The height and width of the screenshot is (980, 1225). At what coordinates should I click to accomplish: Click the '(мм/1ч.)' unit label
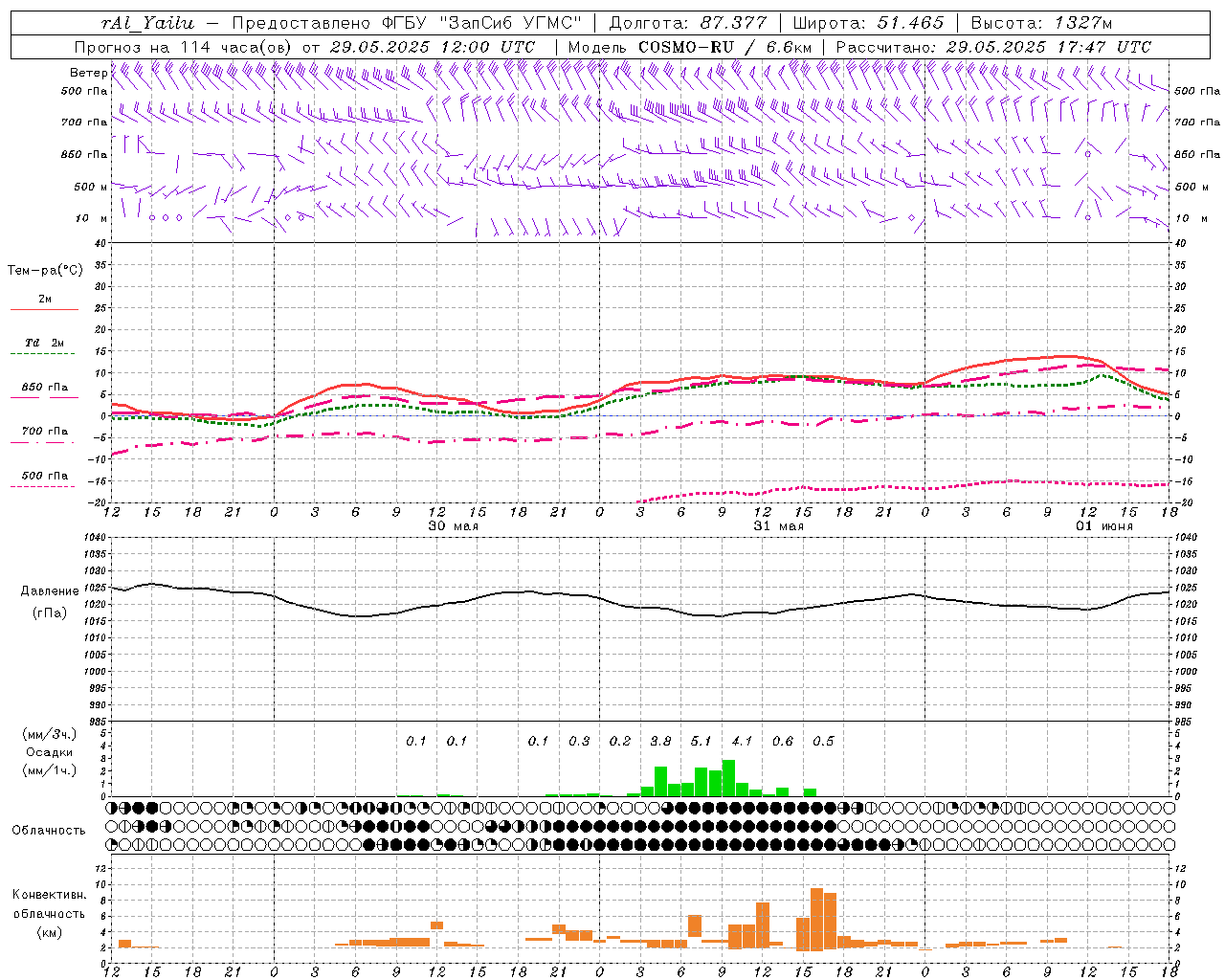[49, 770]
